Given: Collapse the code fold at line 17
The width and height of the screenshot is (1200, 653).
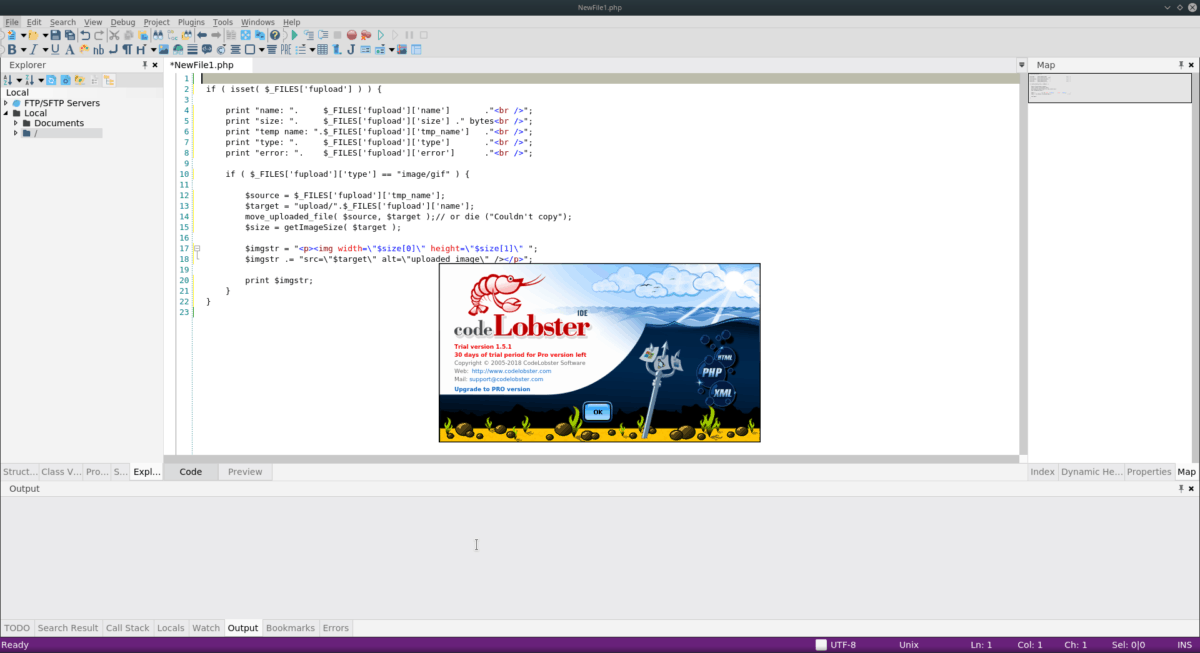Looking at the screenshot, I should pos(197,247).
